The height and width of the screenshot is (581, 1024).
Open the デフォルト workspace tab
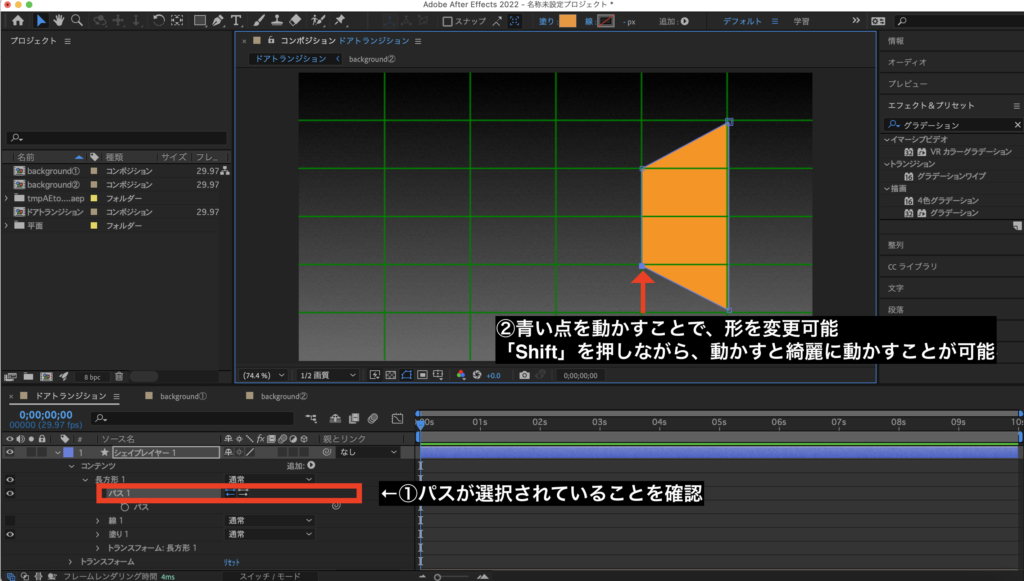[x=743, y=21]
